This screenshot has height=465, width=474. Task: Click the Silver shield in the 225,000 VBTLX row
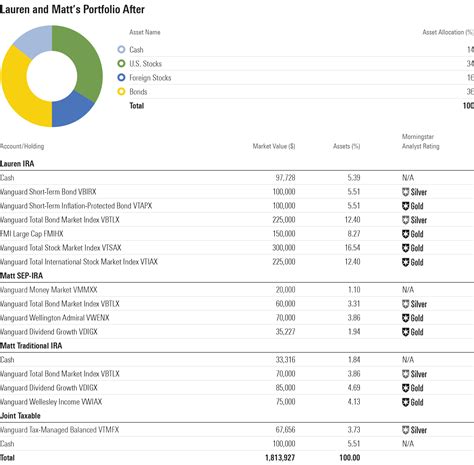405,220
